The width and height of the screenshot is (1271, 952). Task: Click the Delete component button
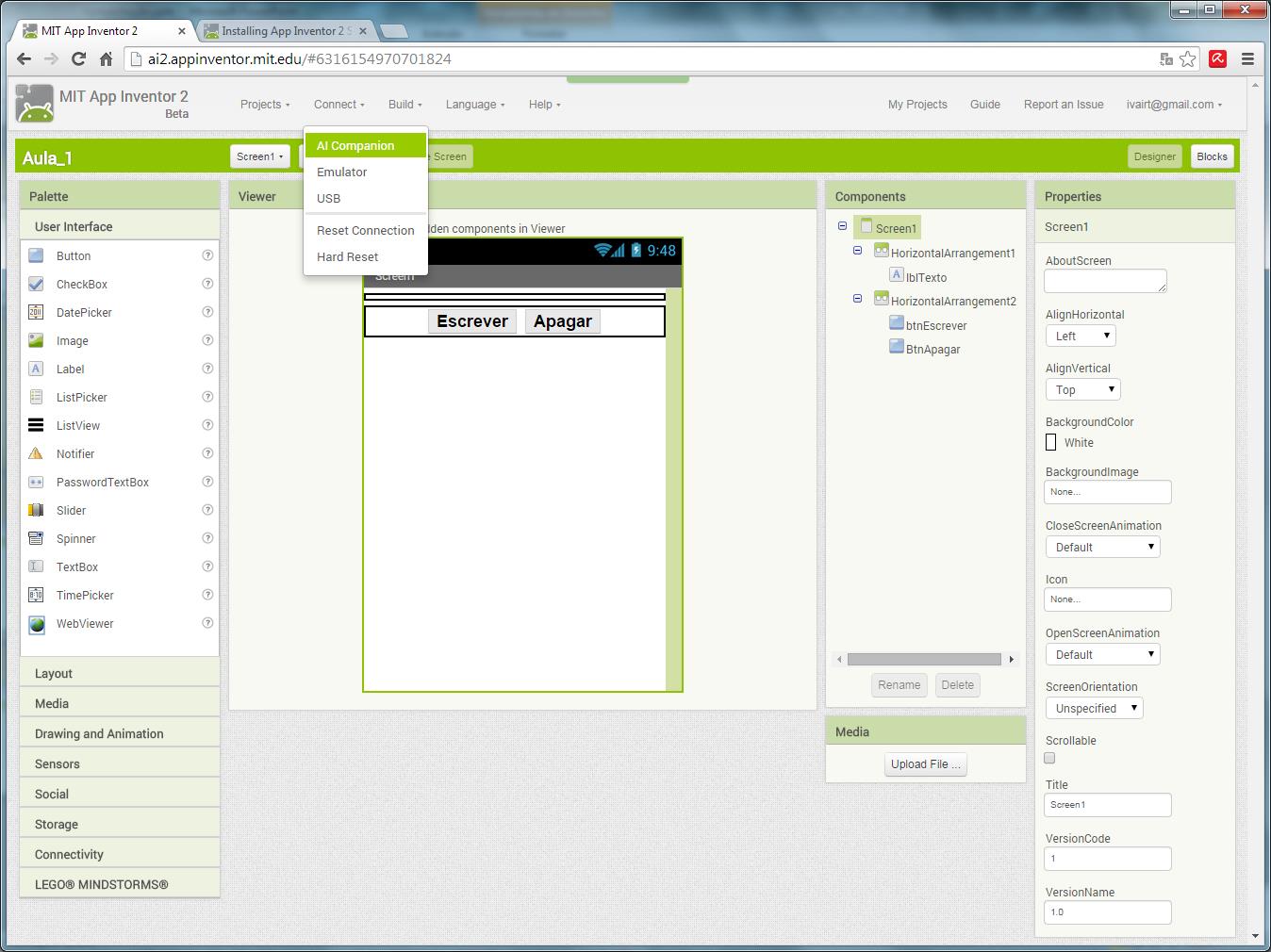pos(957,685)
